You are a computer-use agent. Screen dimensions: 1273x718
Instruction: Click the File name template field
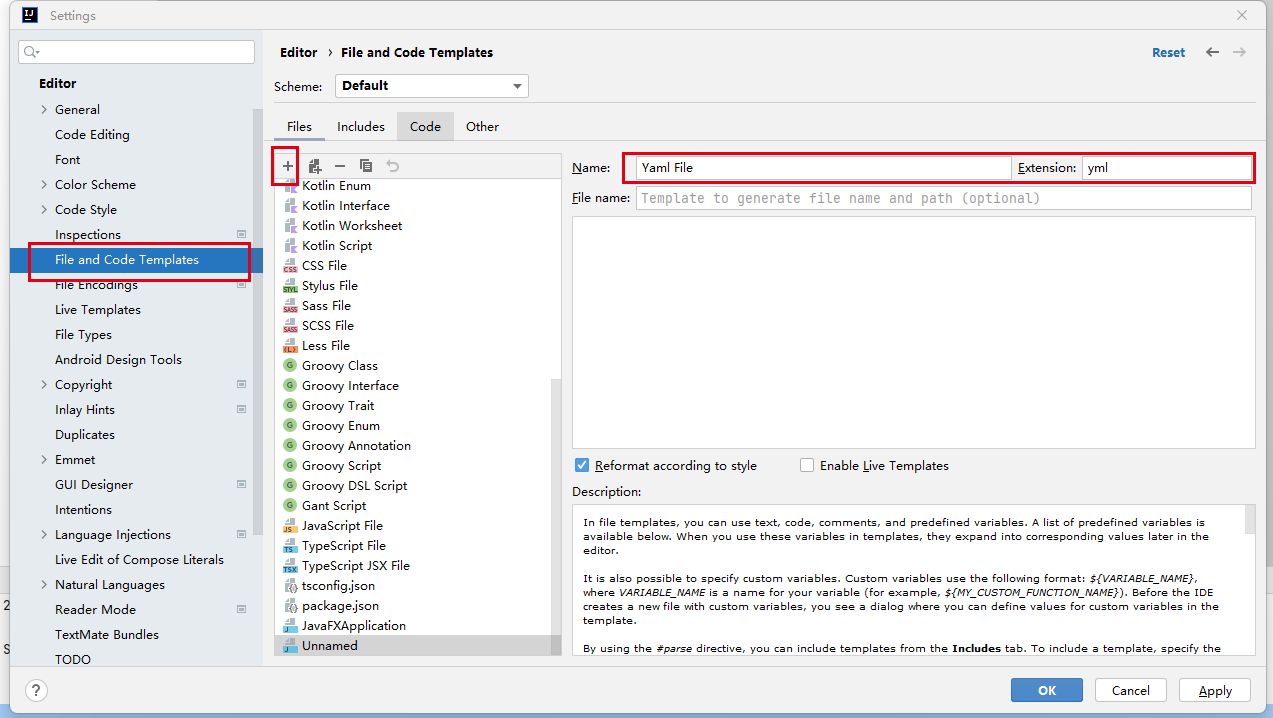tap(943, 198)
